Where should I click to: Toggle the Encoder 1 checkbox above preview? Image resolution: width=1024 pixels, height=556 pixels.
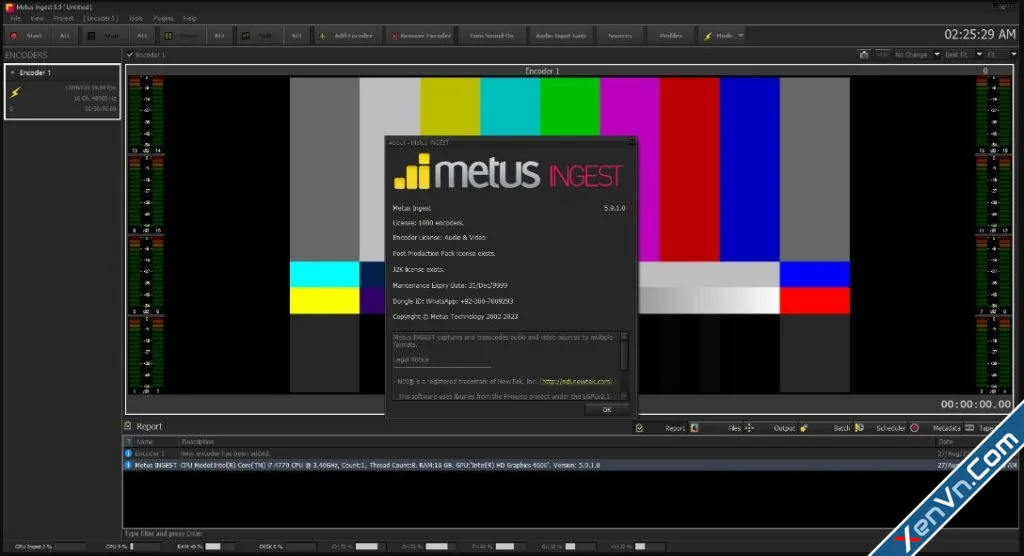(130, 55)
